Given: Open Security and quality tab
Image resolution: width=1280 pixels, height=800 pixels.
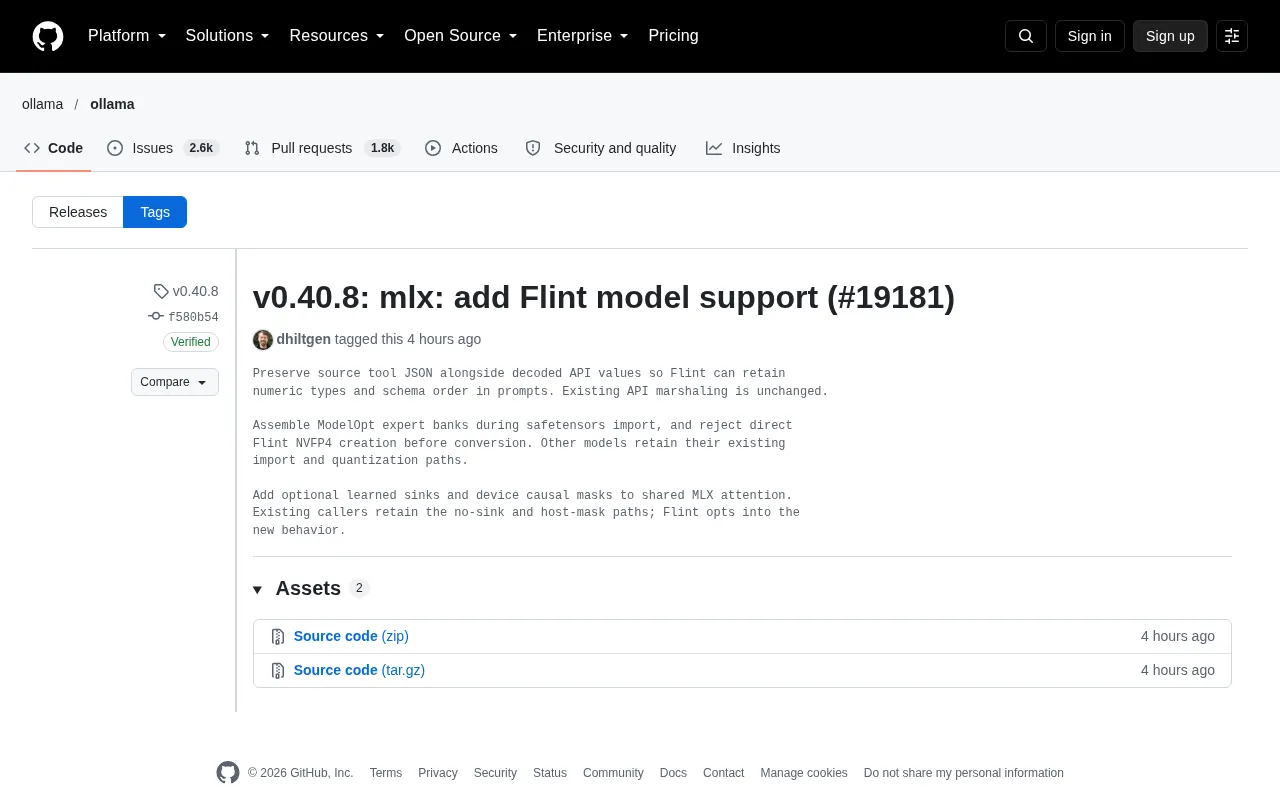Looking at the screenshot, I should (601, 148).
